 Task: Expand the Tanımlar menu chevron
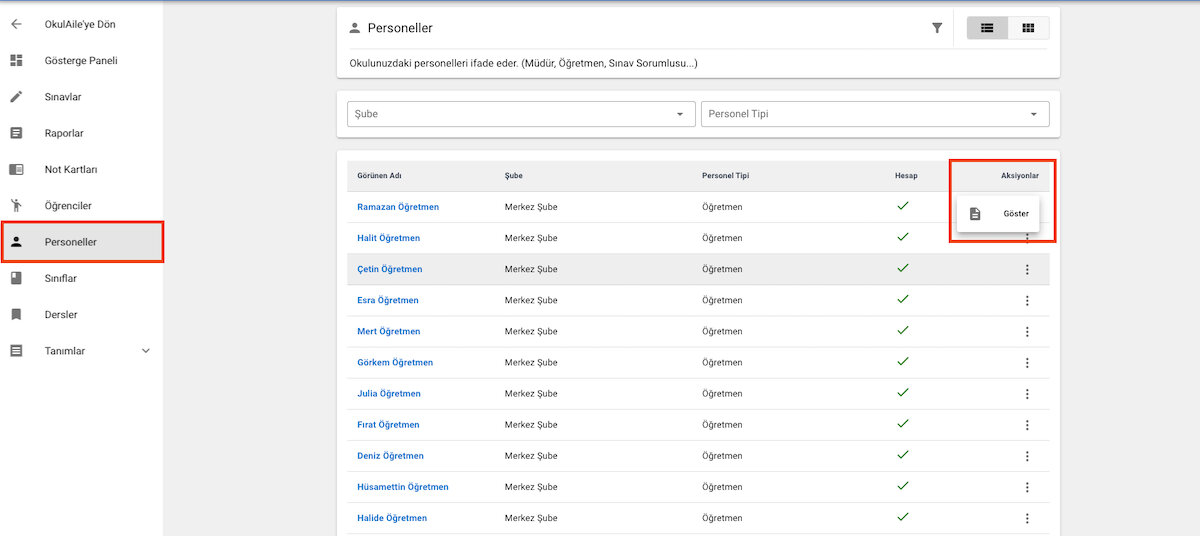146,351
